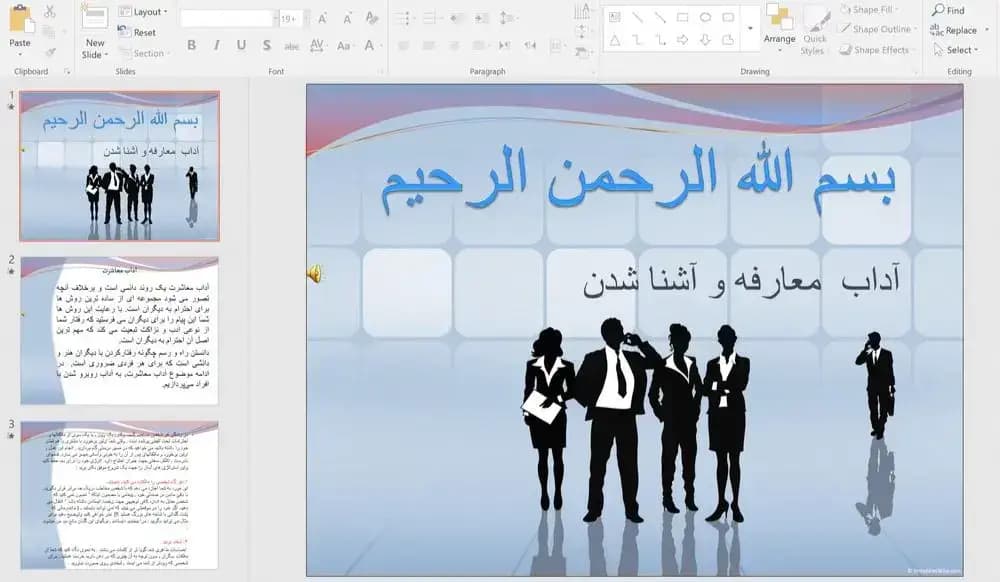Image resolution: width=1000 pixels, height=582 pixels.
Task: Open the Shape Fill dropdown
Action: pyautogui.click(x=869, y=10)
